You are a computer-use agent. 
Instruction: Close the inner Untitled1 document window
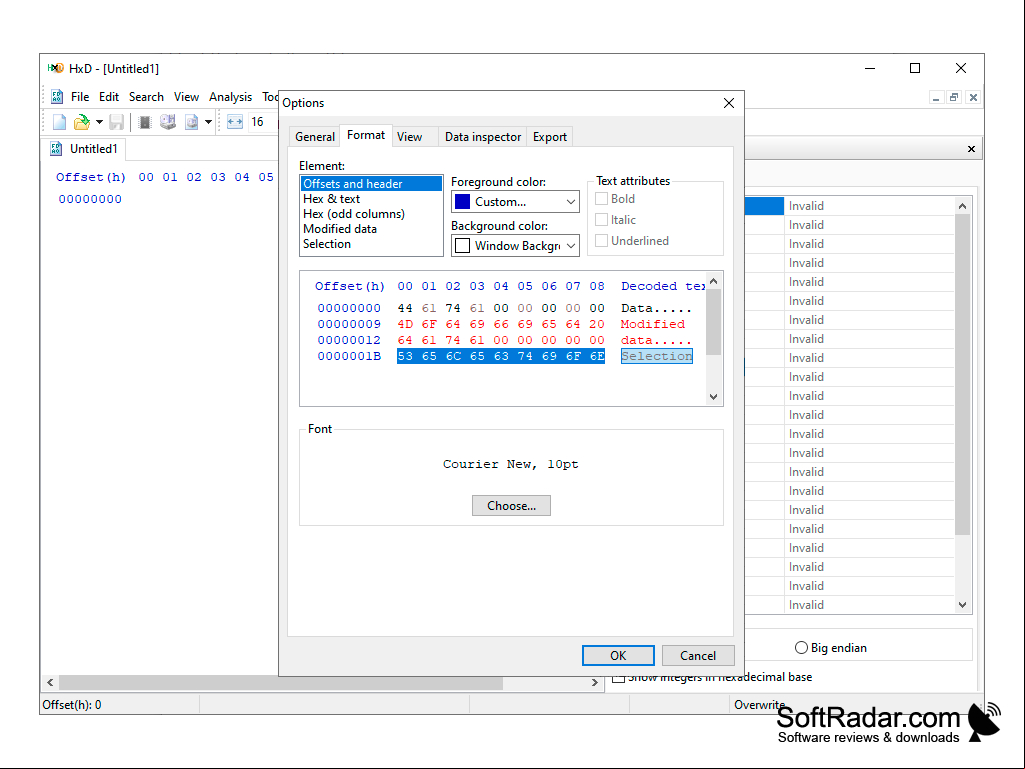click(x=973, y=97)
